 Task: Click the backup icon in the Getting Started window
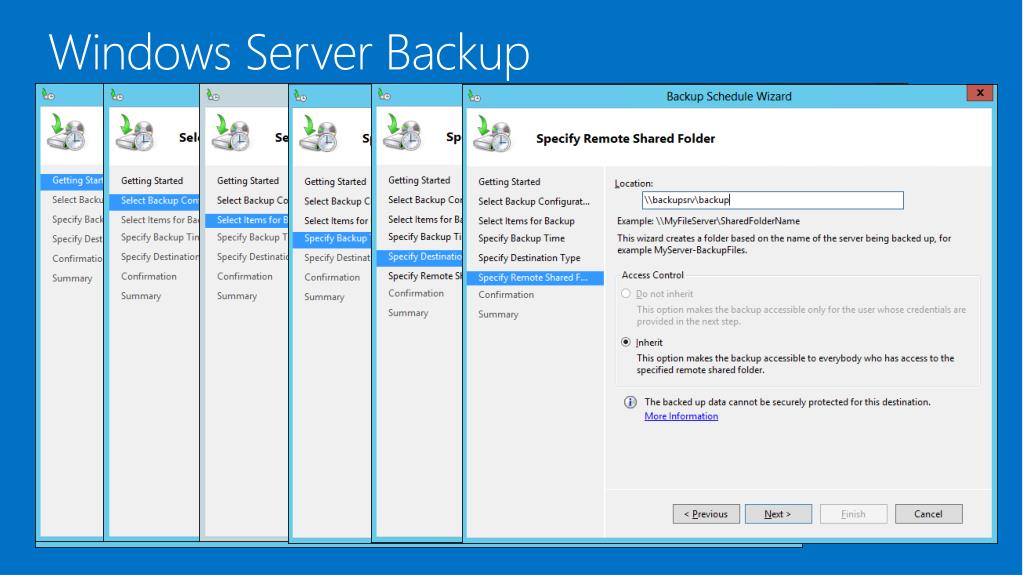[67, 132]
